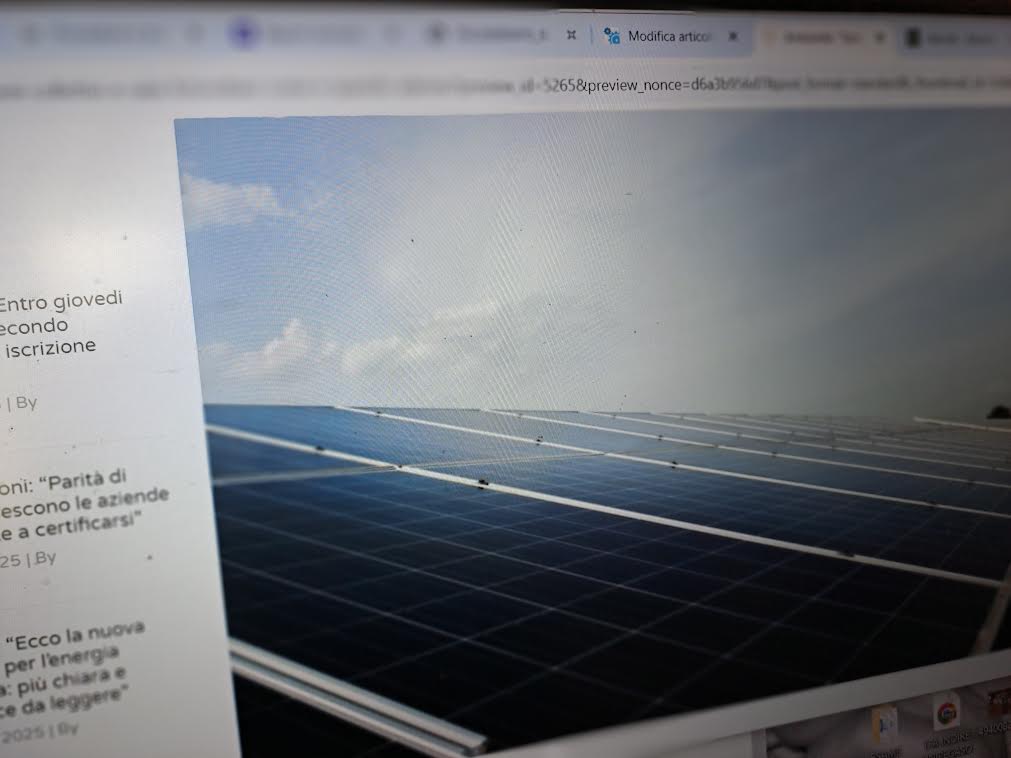This screenshot has height=758, width=1011.
Task: Open the Chrome shortcut on the desktop
Action: [x=947, y=715]
